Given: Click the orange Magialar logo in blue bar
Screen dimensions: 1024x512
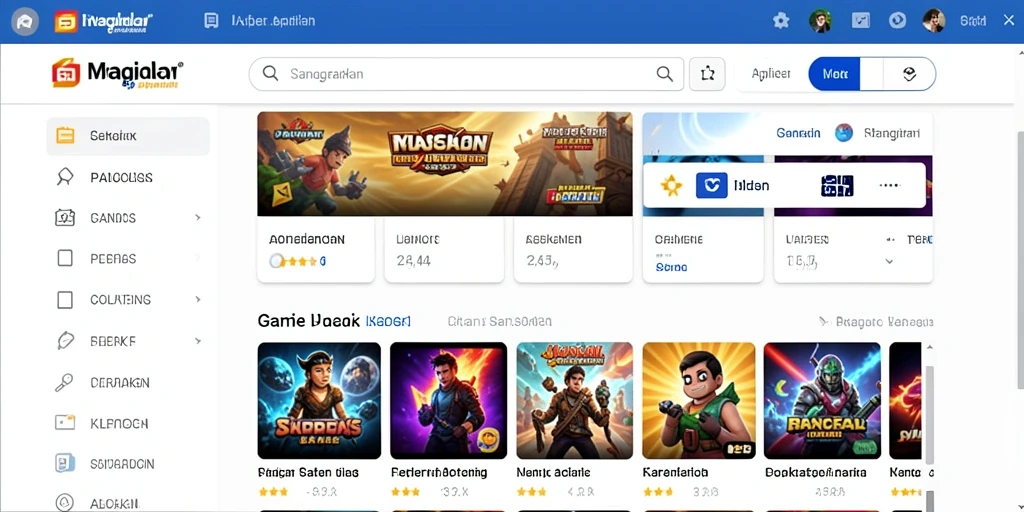Looking at the screenshot, I should click(x=65, y=22).
